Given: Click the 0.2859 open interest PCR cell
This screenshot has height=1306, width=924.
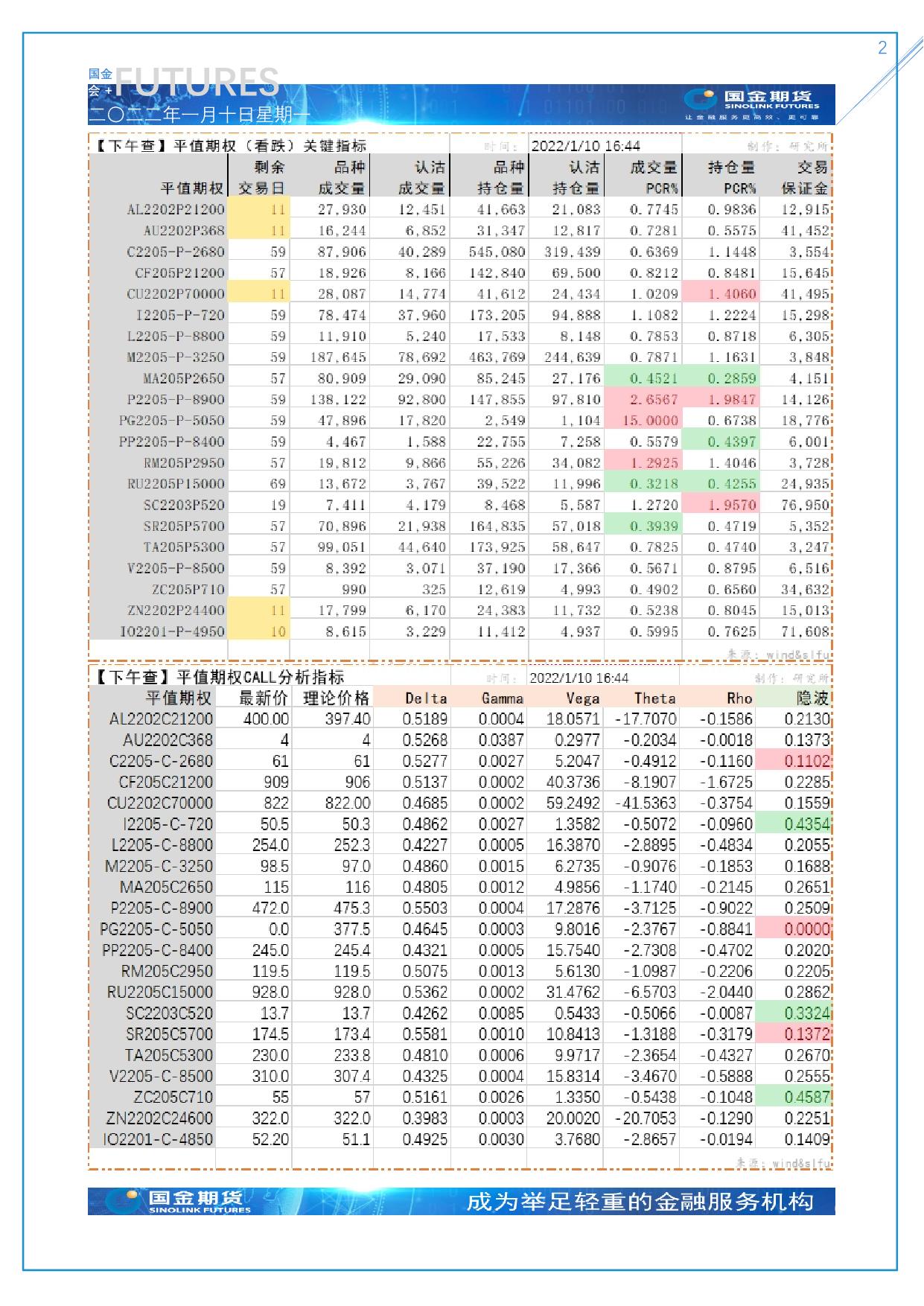Looking at the screenshot, I should 720,378.
